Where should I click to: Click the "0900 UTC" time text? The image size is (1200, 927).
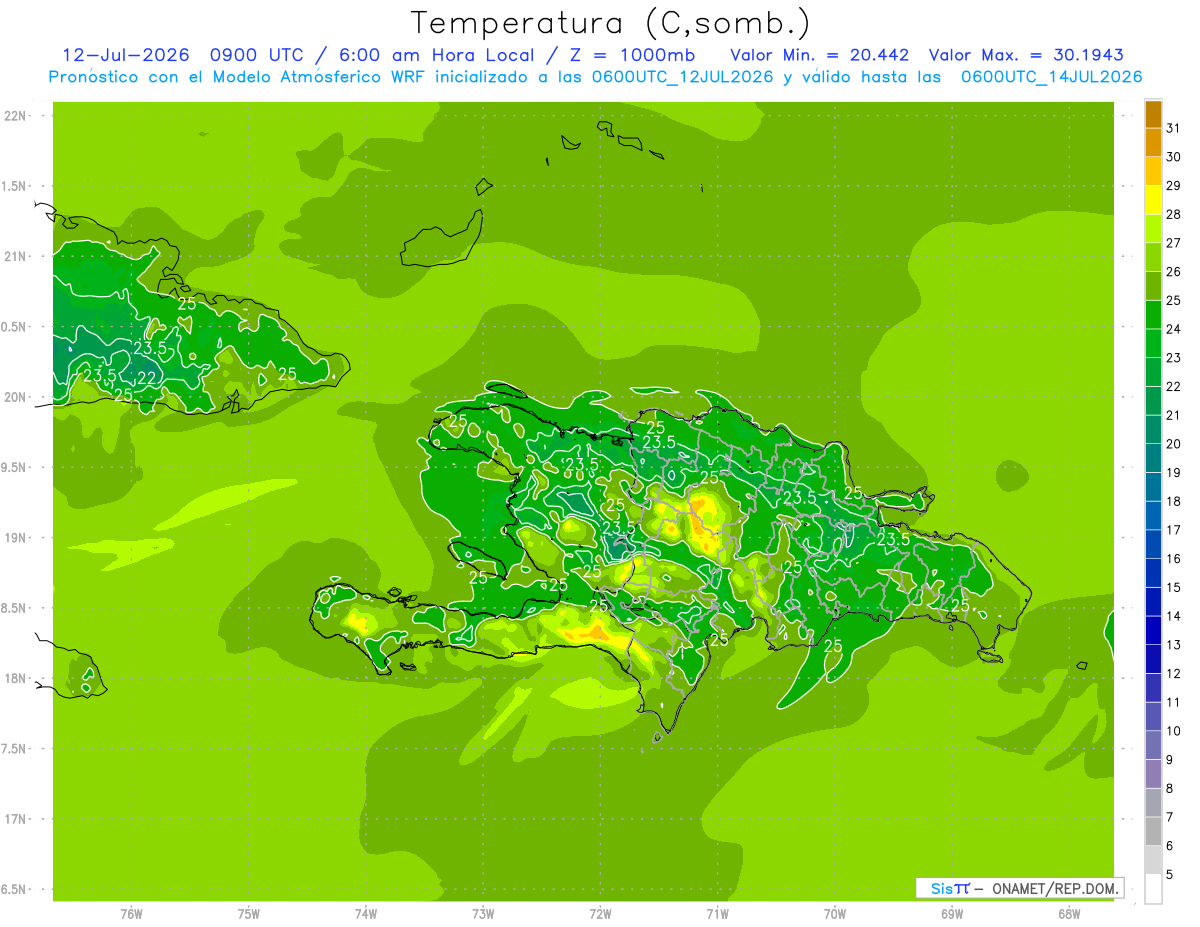[258, 55]
